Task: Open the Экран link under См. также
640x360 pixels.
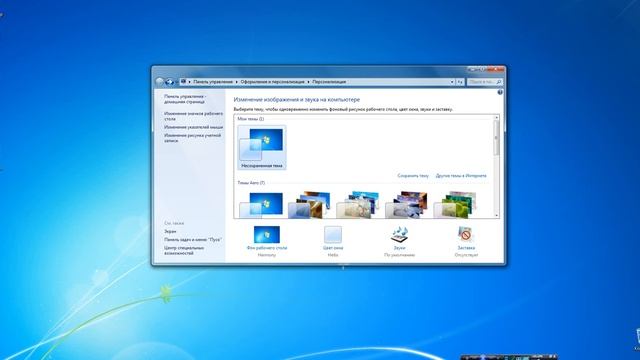Action: pyautogui.click(x=170, y=231)
